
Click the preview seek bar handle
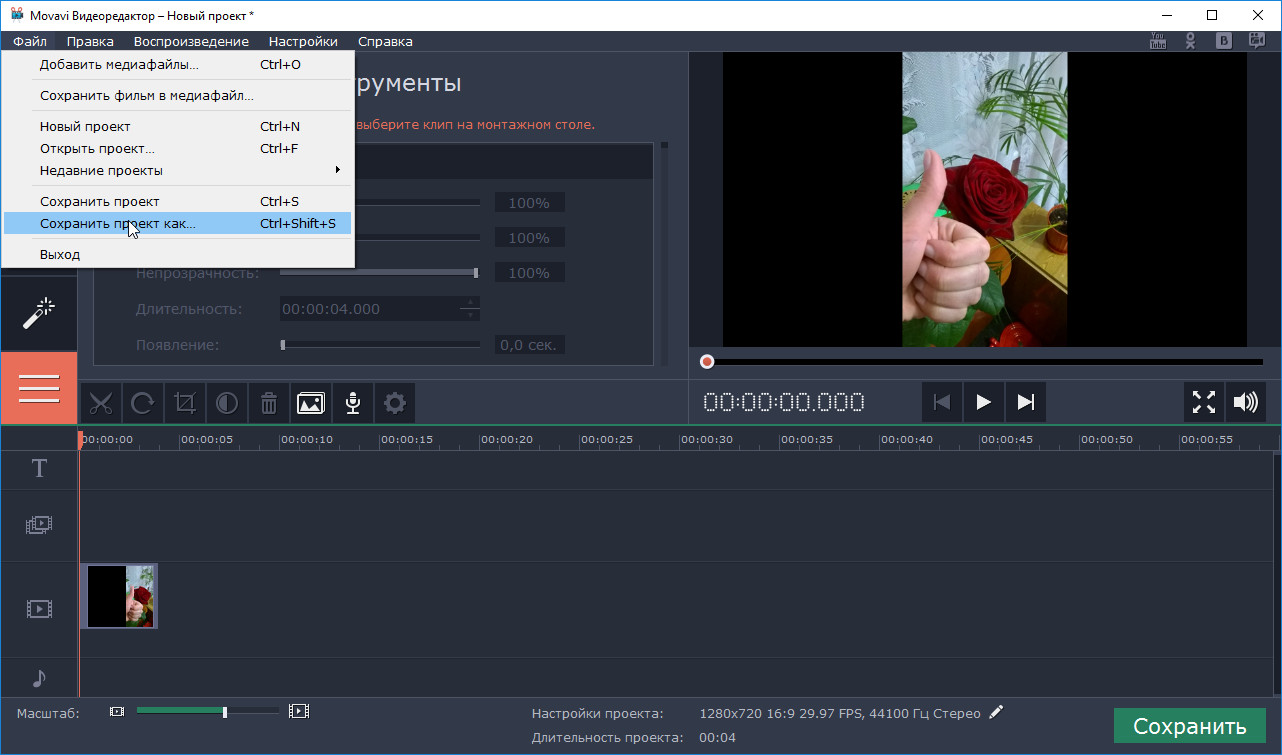tap(707, 362)
